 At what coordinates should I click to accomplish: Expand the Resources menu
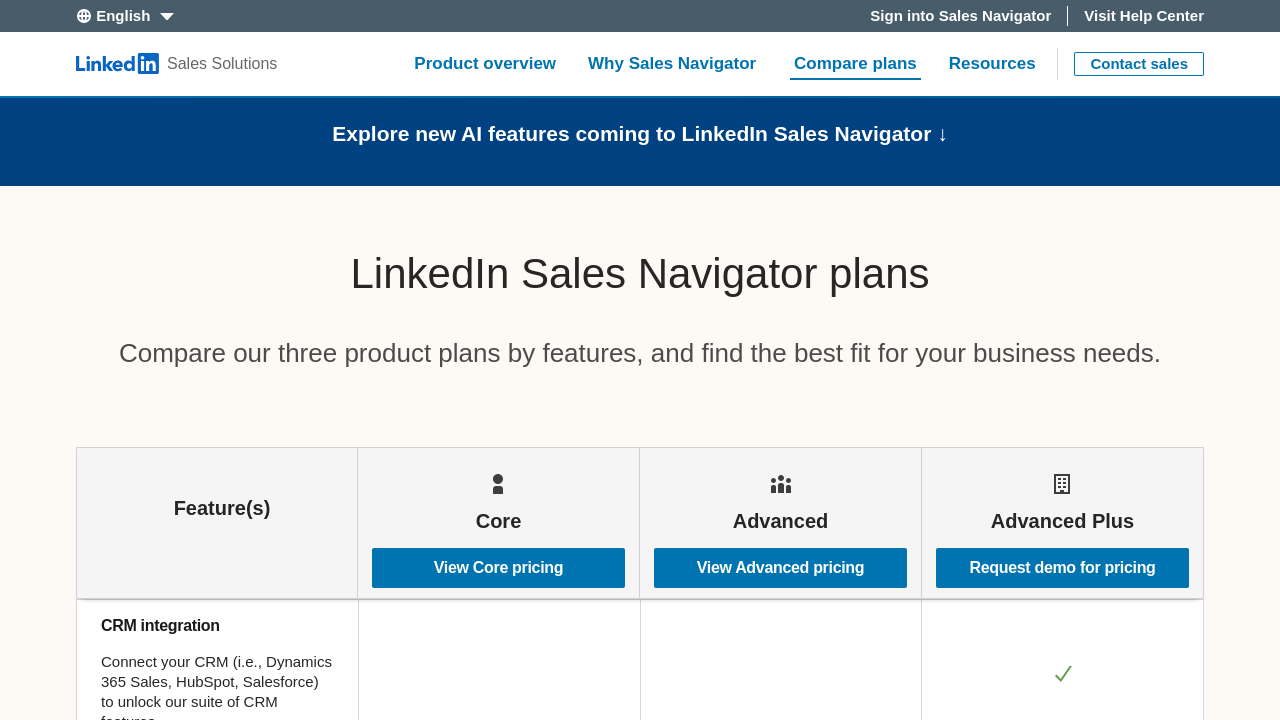point(992,62)
